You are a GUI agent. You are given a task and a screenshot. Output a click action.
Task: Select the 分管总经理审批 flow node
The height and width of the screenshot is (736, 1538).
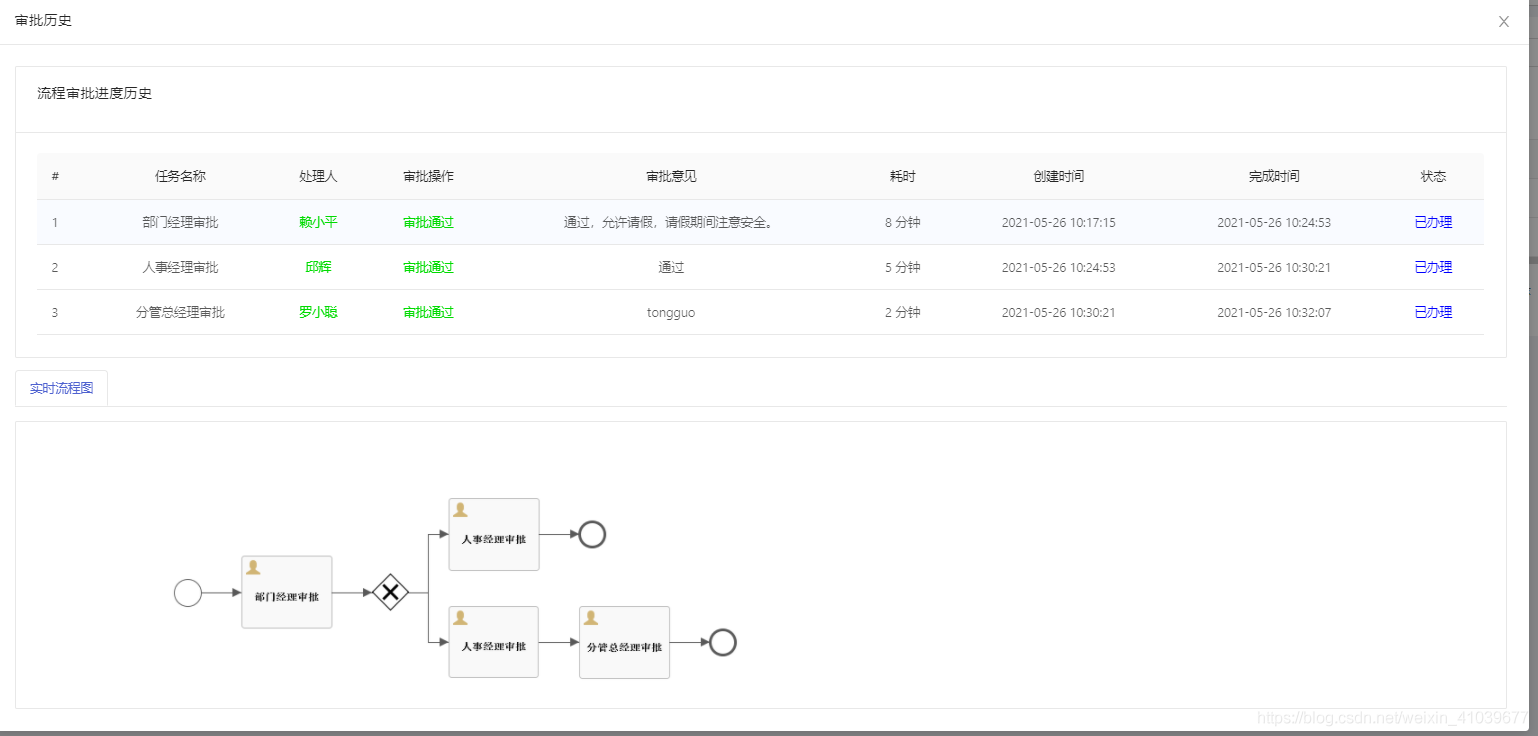click(625, 642)
